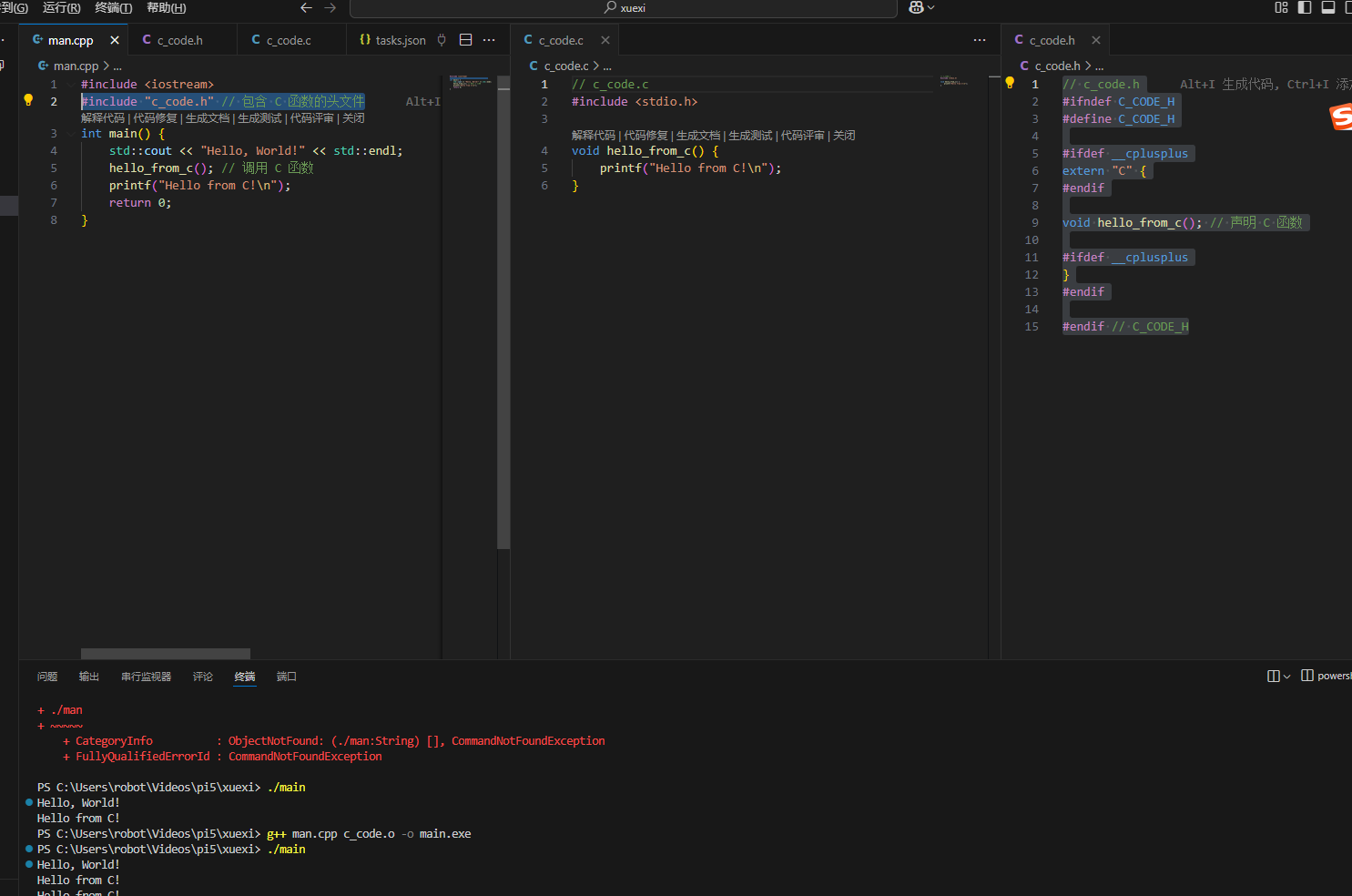Click 关闭 code lens in man.cpp
The image size is (1352, 896).
pos(353,118)
